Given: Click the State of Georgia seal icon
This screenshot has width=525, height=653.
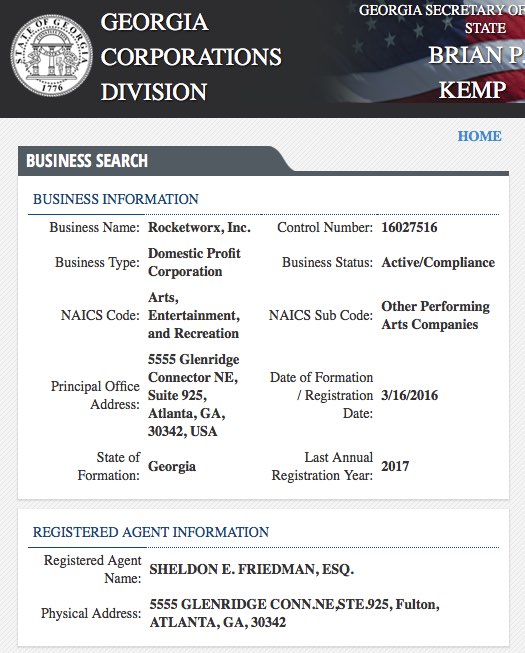Looking at the screenshot, I should [x=51, y=55].
